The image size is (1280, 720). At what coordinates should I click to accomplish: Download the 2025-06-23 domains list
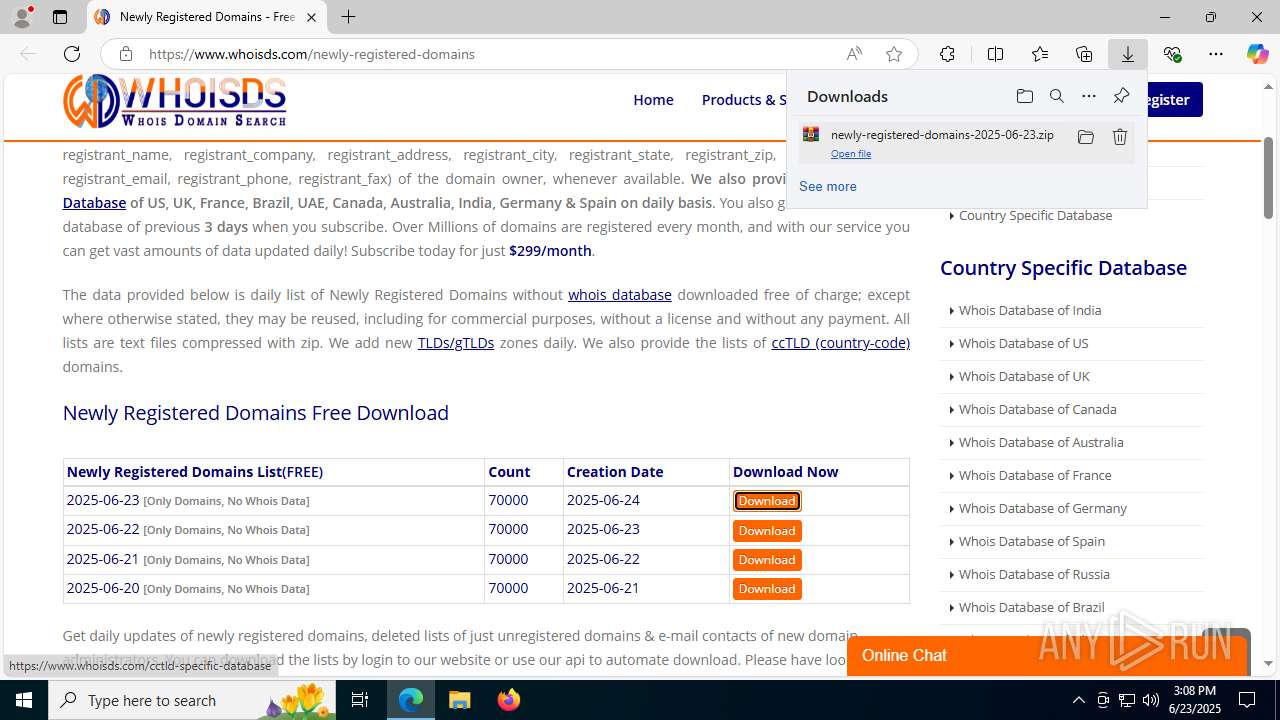[x=767, y=501]
